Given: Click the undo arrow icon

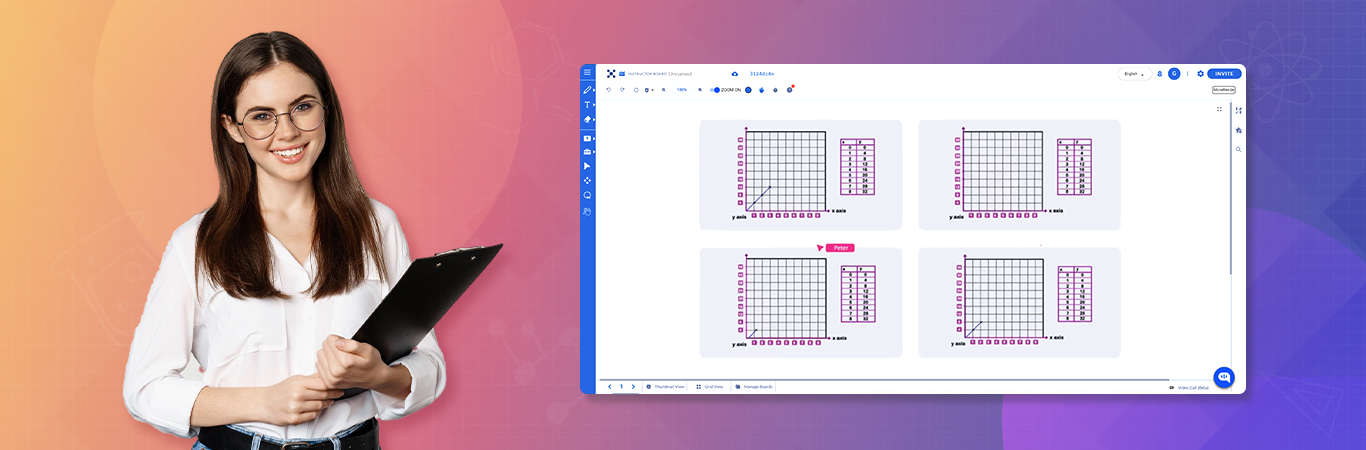Looking at the screenshot, I should (608, 90).
